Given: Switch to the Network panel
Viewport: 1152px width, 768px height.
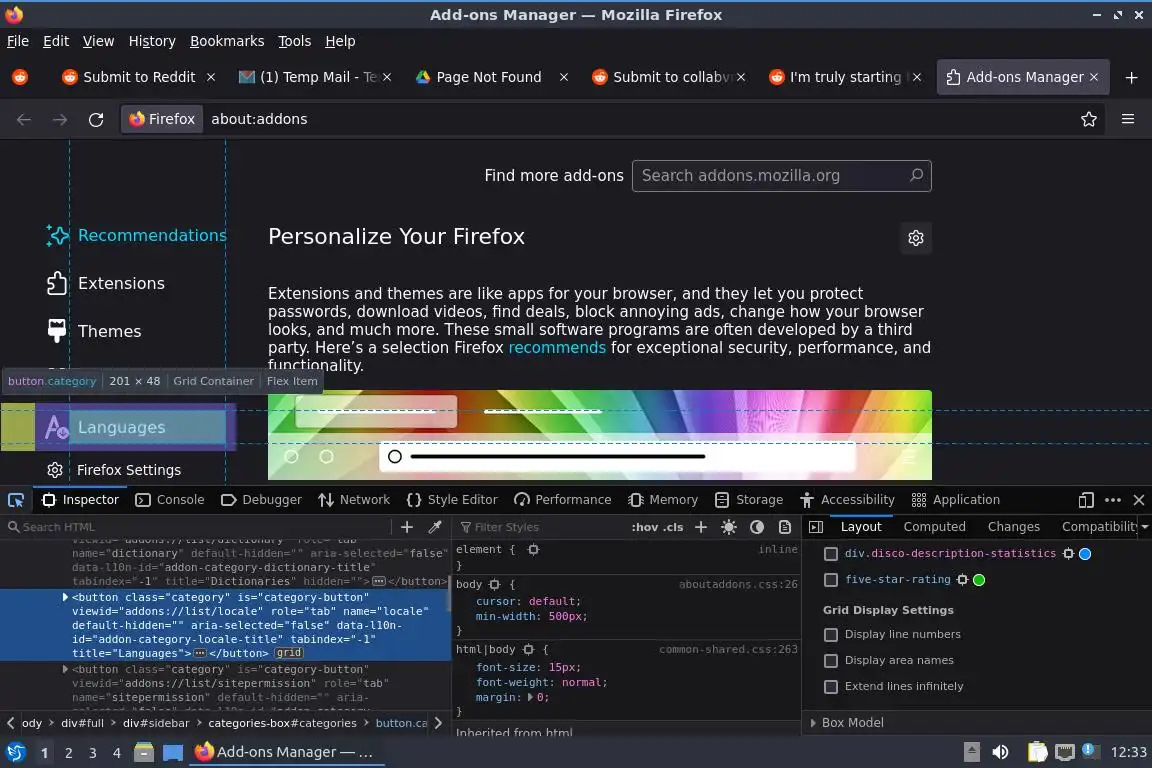Looking at the screenshot, I should coord(354,500).
